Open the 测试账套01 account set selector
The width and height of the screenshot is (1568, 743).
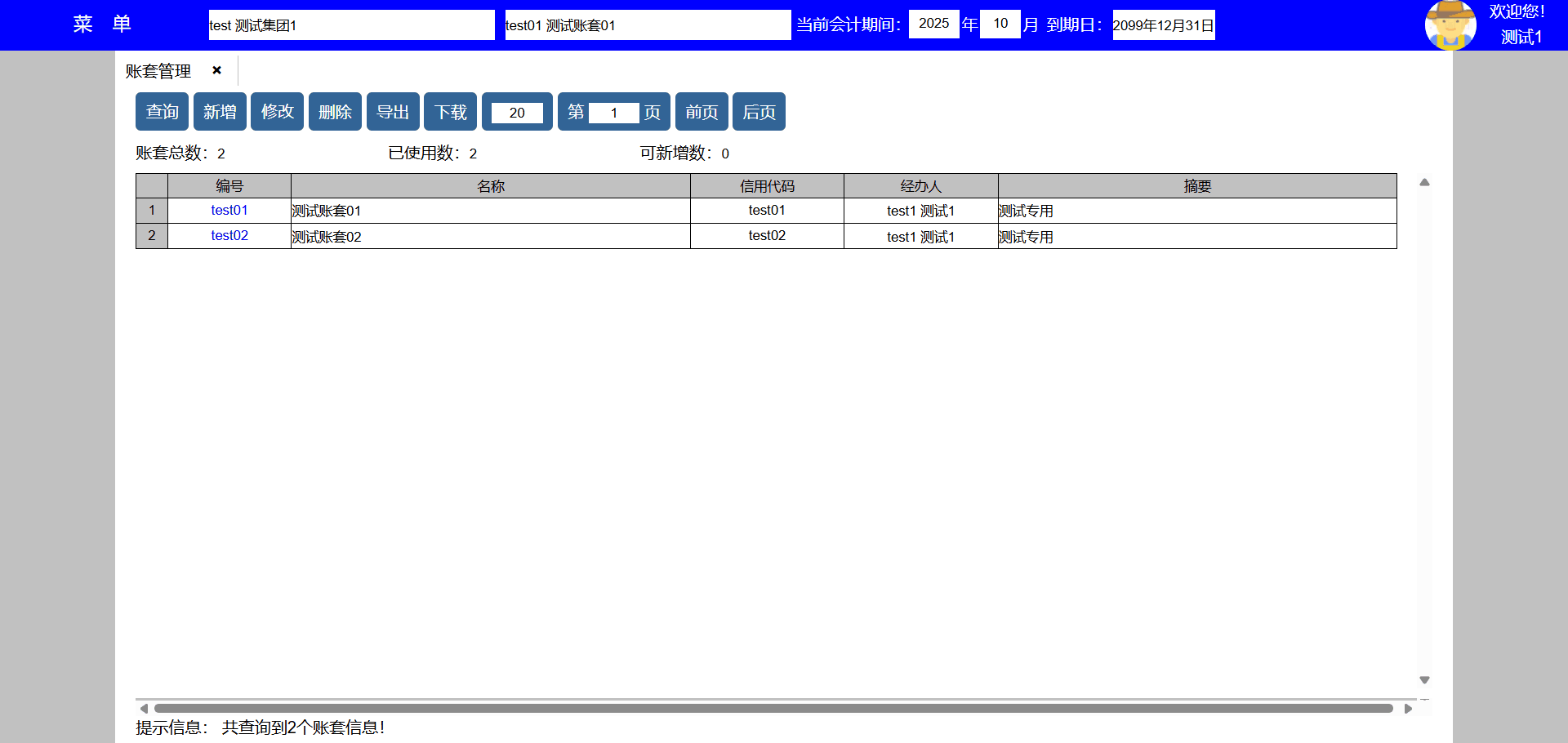click(647, 25)
